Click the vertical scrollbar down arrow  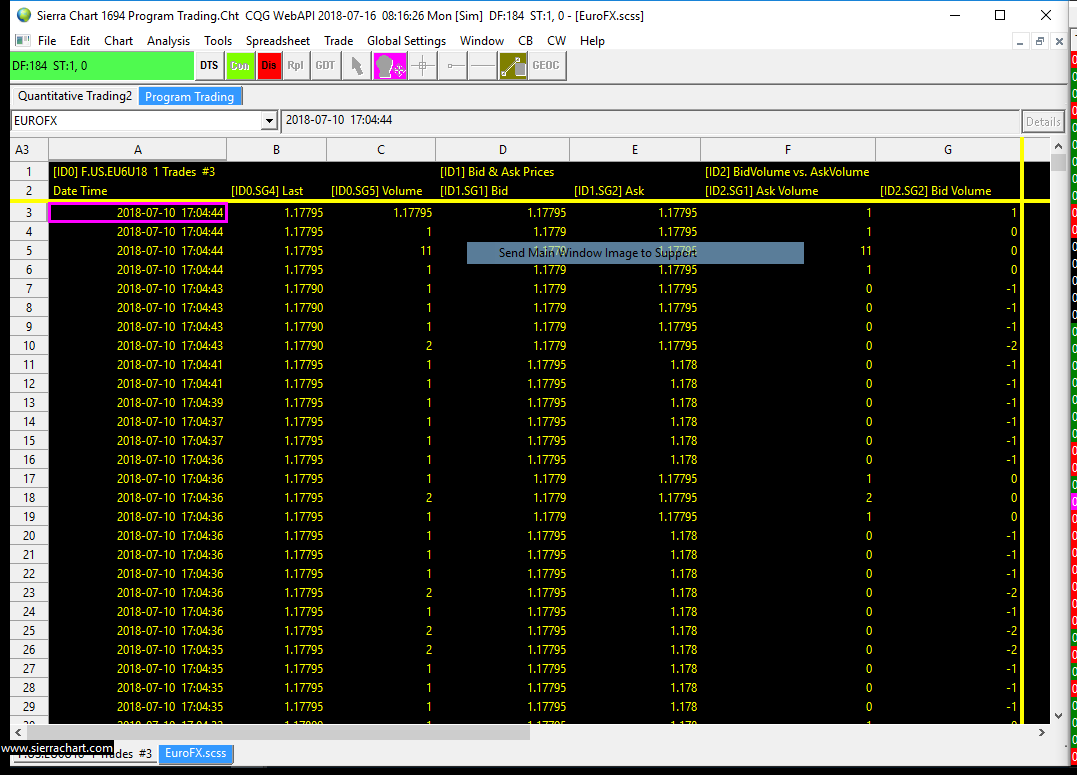(1058, 716)
